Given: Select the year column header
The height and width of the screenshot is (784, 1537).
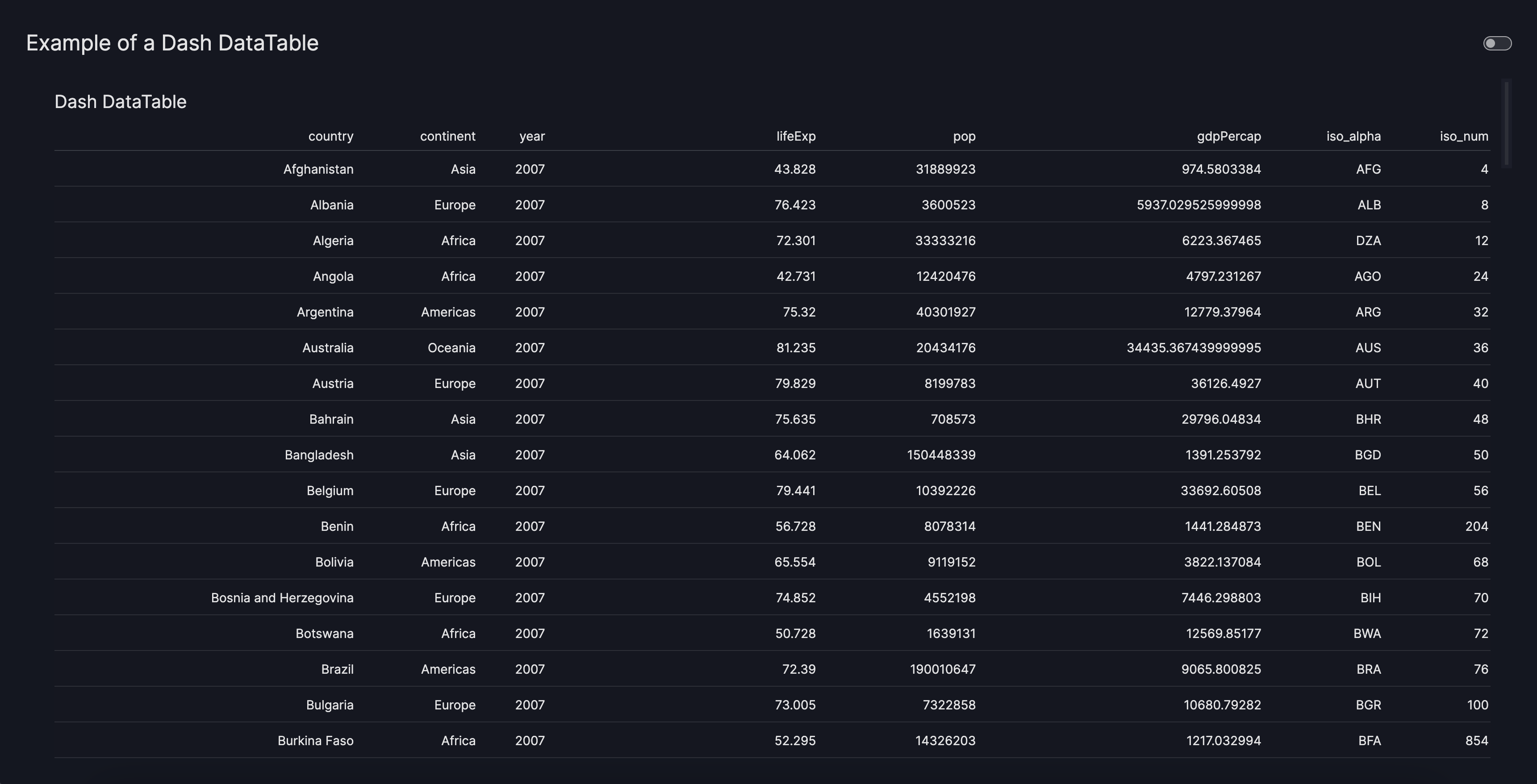Looking at the screenshot, I should click(x=532, y=136).
